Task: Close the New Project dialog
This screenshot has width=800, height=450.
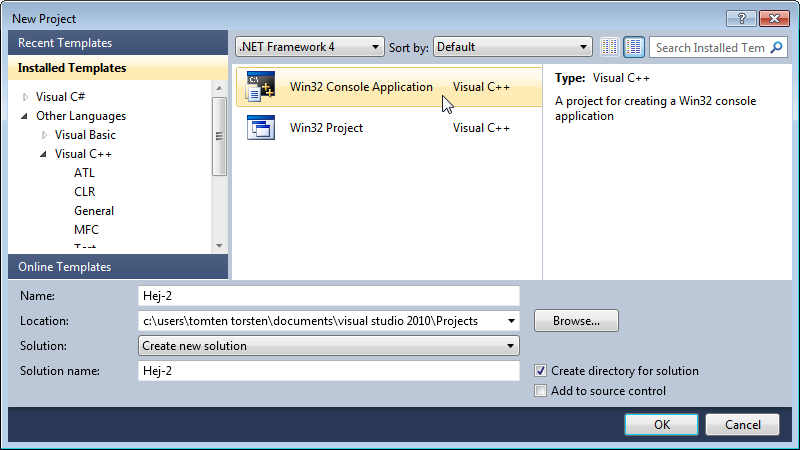Action: [774, 18]
